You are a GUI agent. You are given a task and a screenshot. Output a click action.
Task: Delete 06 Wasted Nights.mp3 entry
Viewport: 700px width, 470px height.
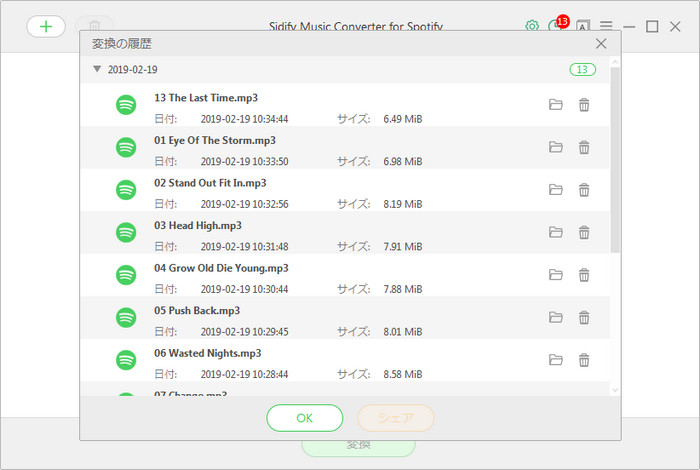tap(584, 360)
